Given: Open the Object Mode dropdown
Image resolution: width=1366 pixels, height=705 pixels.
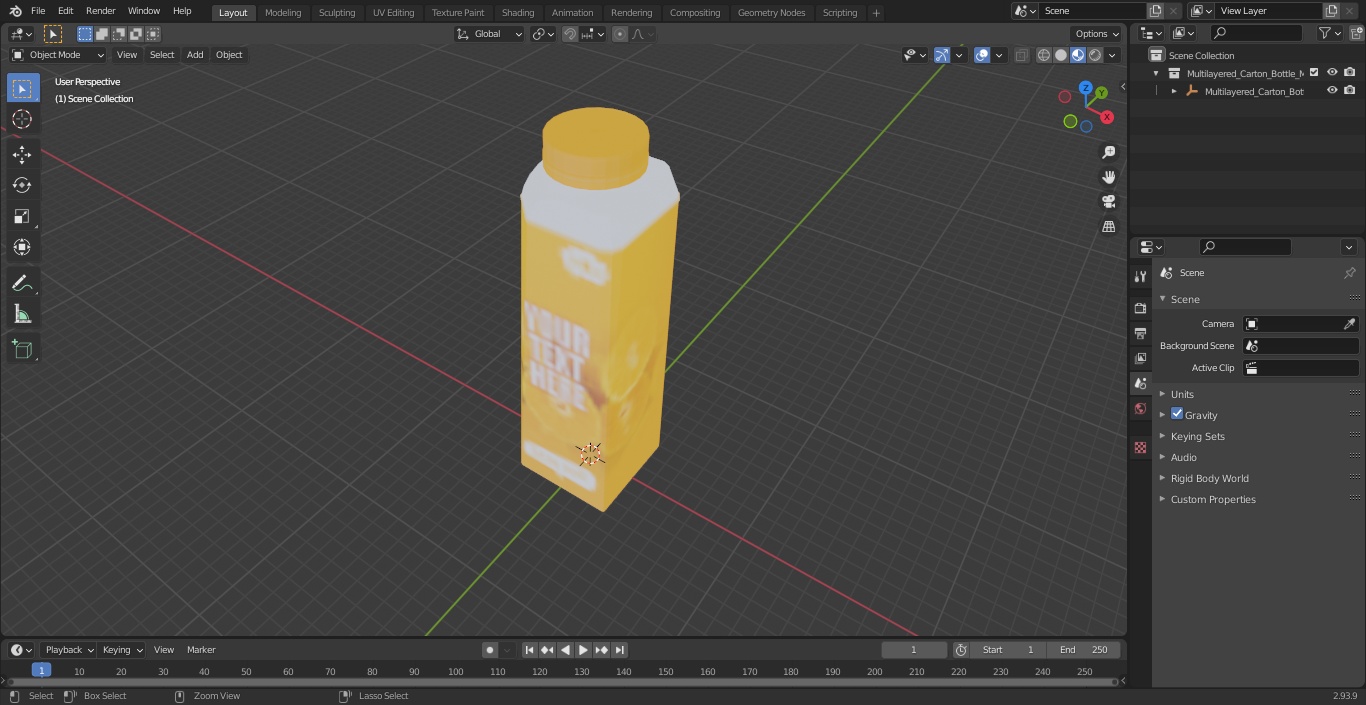Looking at the screenshot, I should click(58, 55).
